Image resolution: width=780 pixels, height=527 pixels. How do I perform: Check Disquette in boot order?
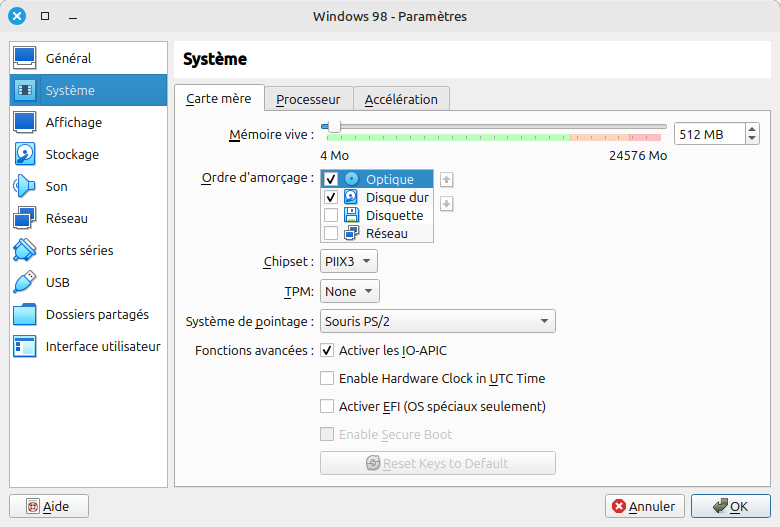click(331, 215)
